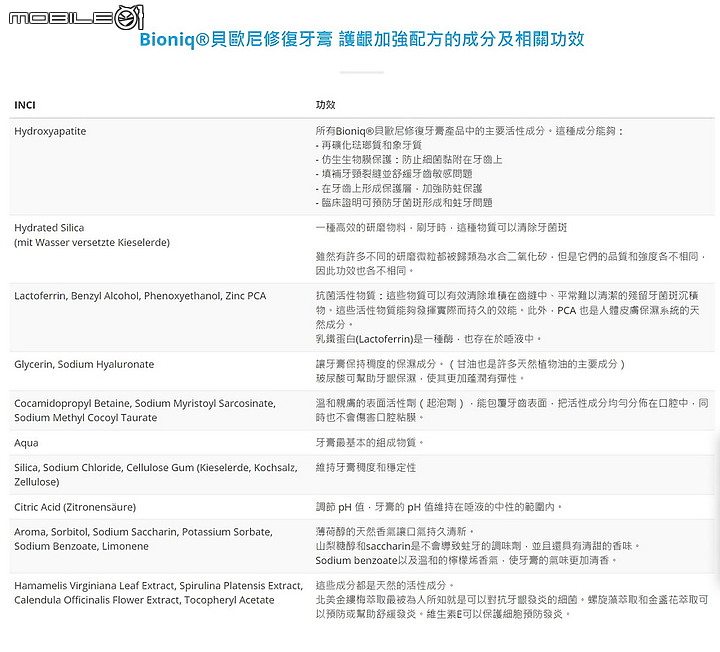Select the Aroma, Sorbitol, Sodium Saccharin line

tap(143, 532)
